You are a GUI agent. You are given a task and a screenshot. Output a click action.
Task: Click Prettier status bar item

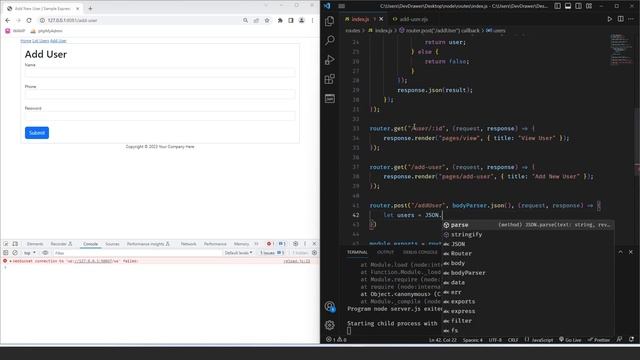point(599,340)
